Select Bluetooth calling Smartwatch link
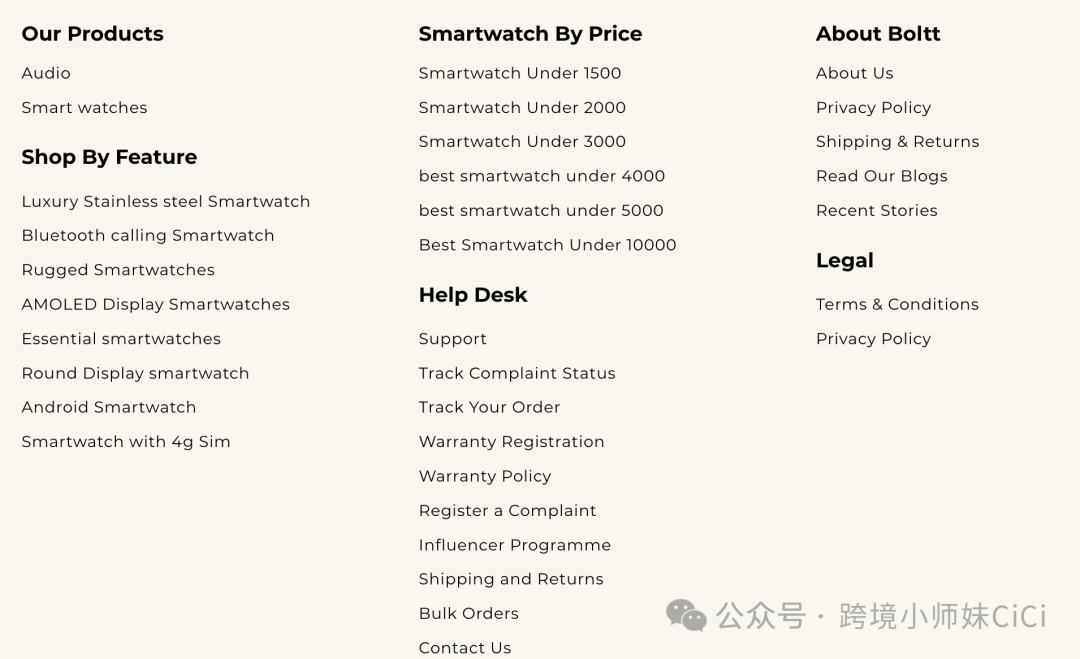Screen dimensions: 1080x659 (x=147, y=236)
